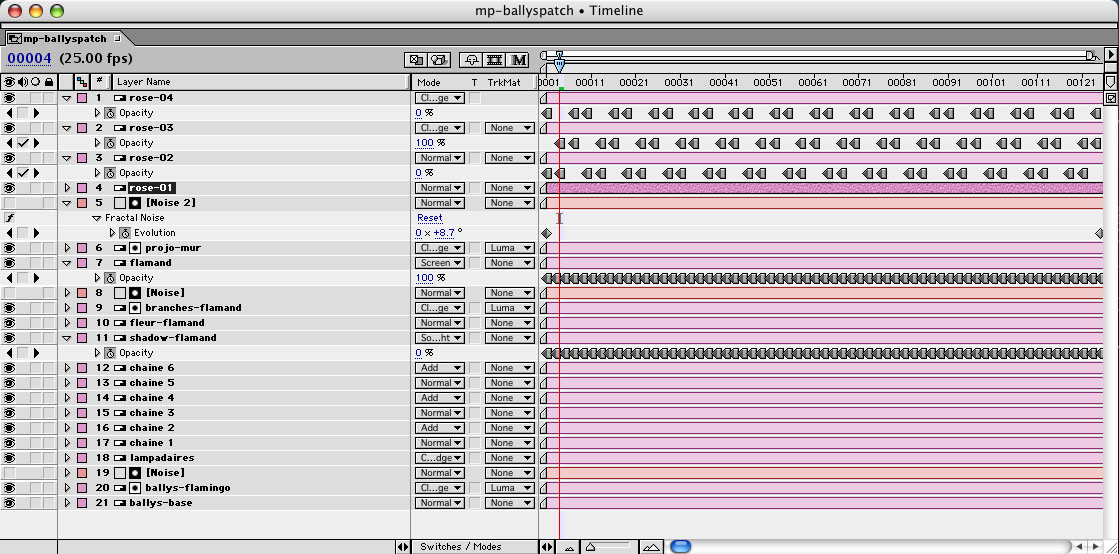Click the zoom-in mountains icon for timeline
This screenshot has height=554, width=1119.
point(651,547)
